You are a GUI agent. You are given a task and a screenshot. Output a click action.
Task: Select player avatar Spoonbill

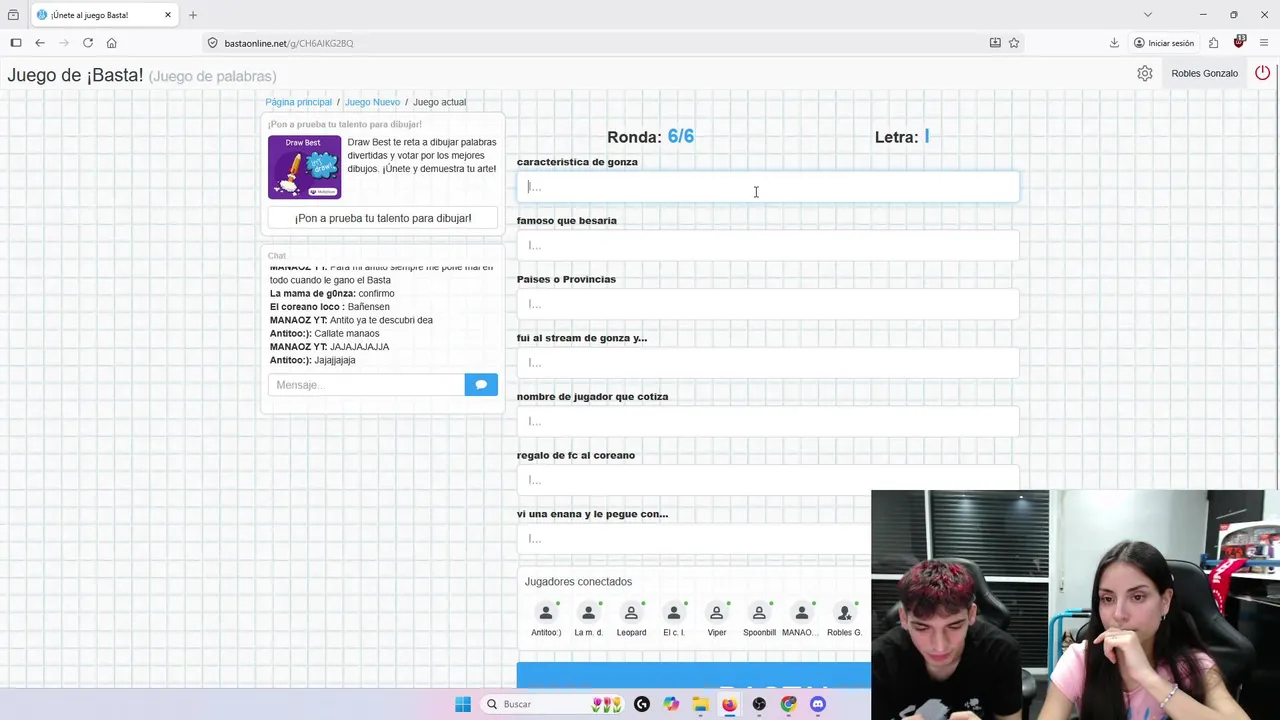tap(759, 613)
